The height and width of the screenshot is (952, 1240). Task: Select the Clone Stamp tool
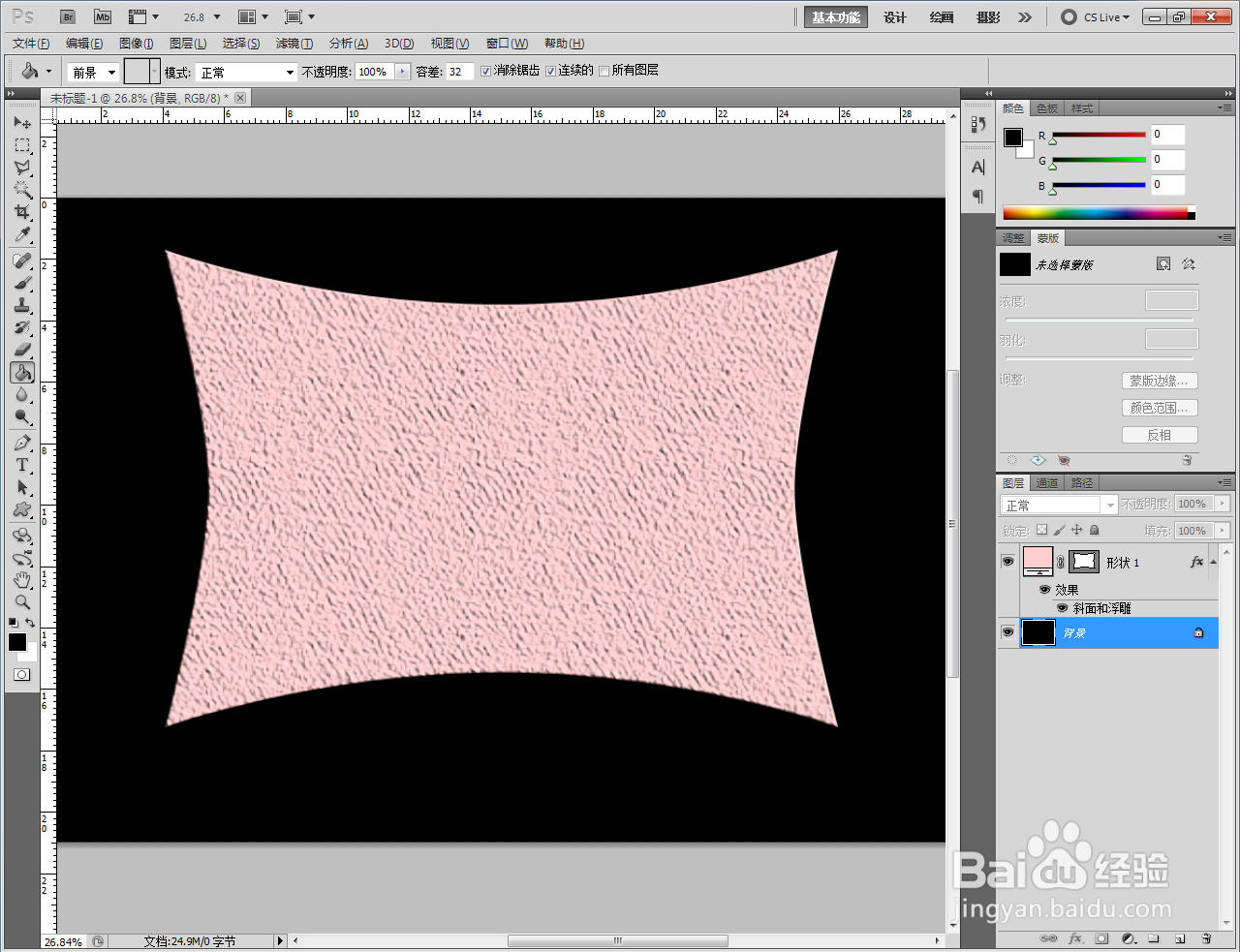[22, 306]
